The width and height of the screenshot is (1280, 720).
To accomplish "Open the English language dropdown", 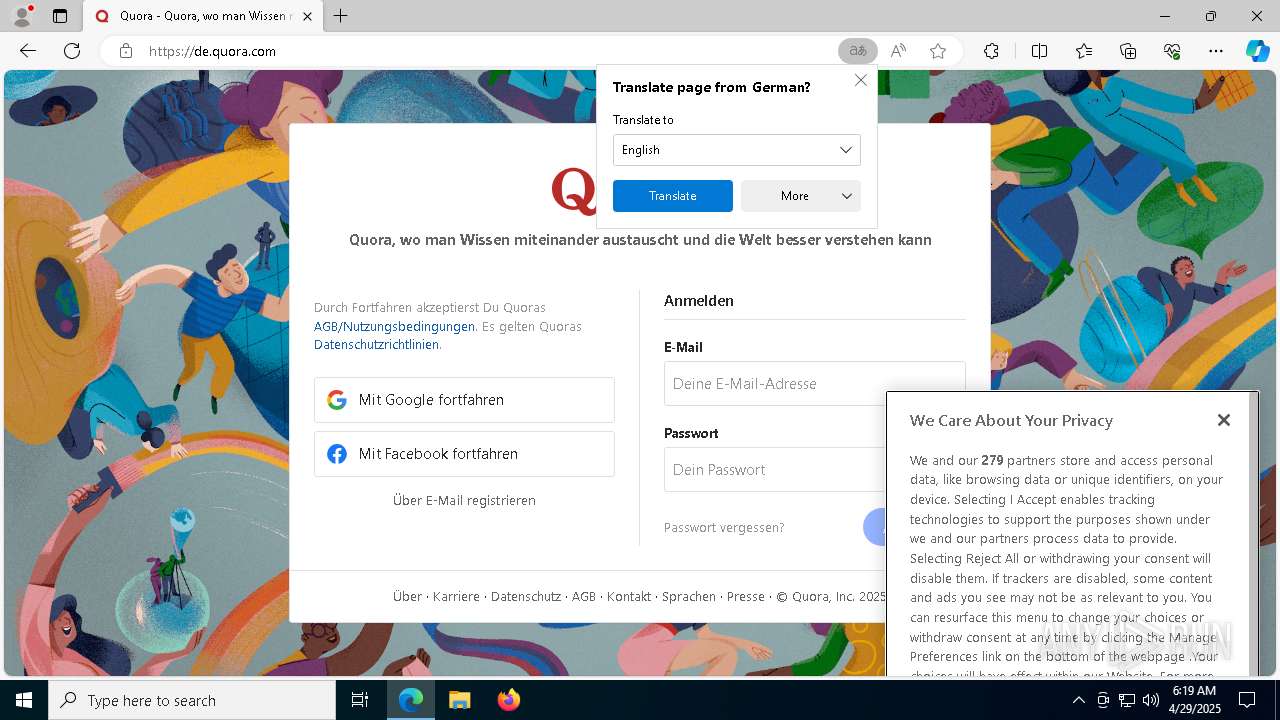I will click(x=737, y=150).
